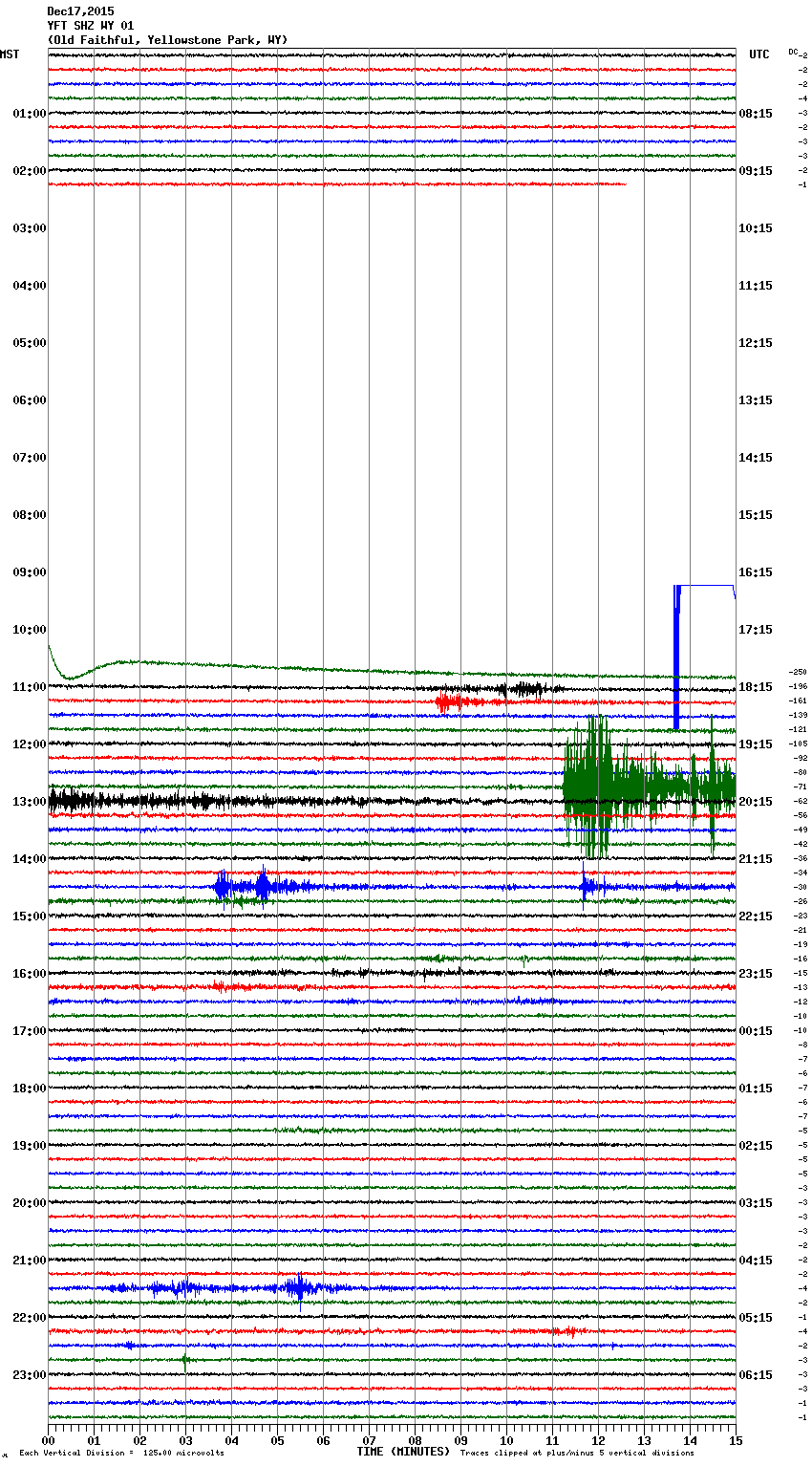Select the station code YFT SHZ WY 01
Viewport: 812px width, 1466px height.
(91, 26)
